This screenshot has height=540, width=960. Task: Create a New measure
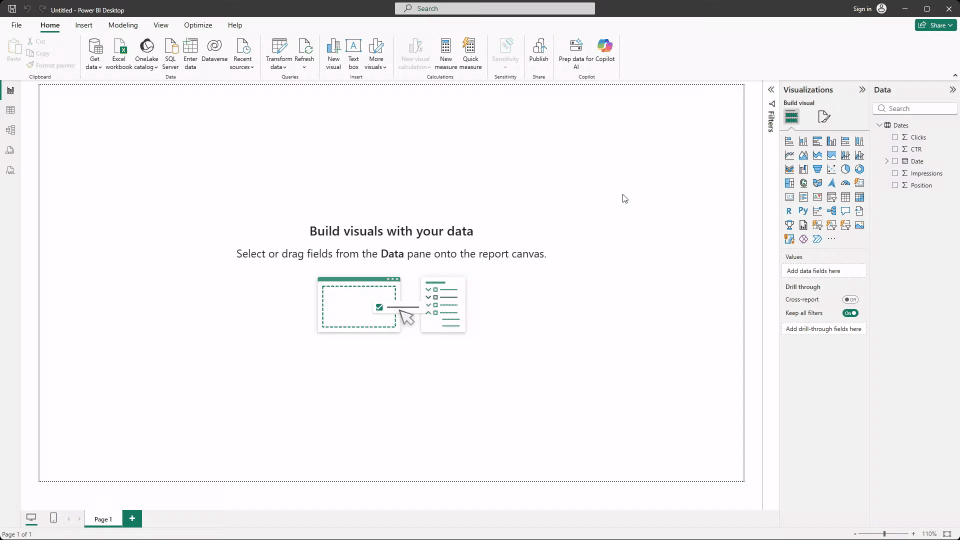coord(446,54)
